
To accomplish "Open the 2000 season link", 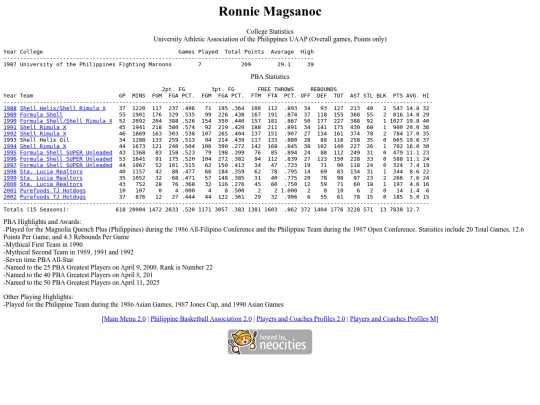I will pos(10,184).
